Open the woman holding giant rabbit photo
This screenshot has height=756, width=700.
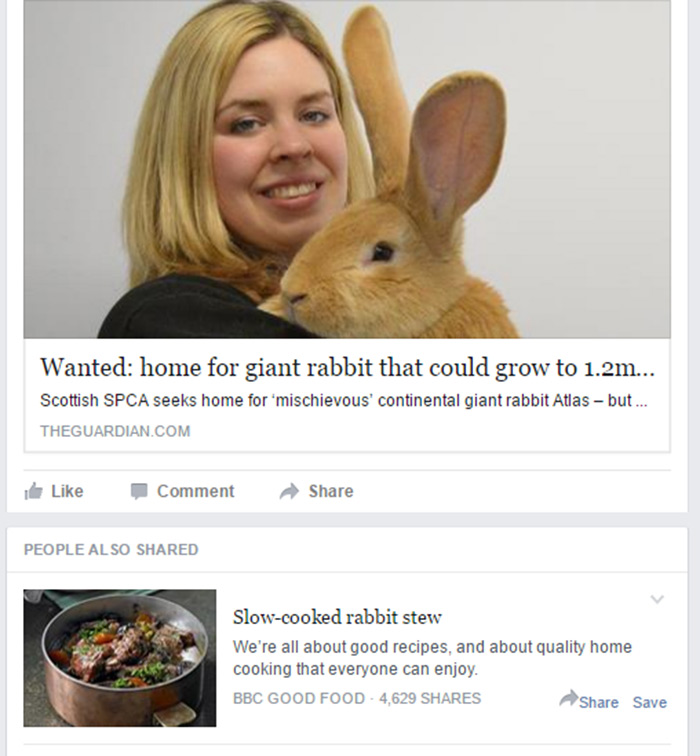[347, 169]
